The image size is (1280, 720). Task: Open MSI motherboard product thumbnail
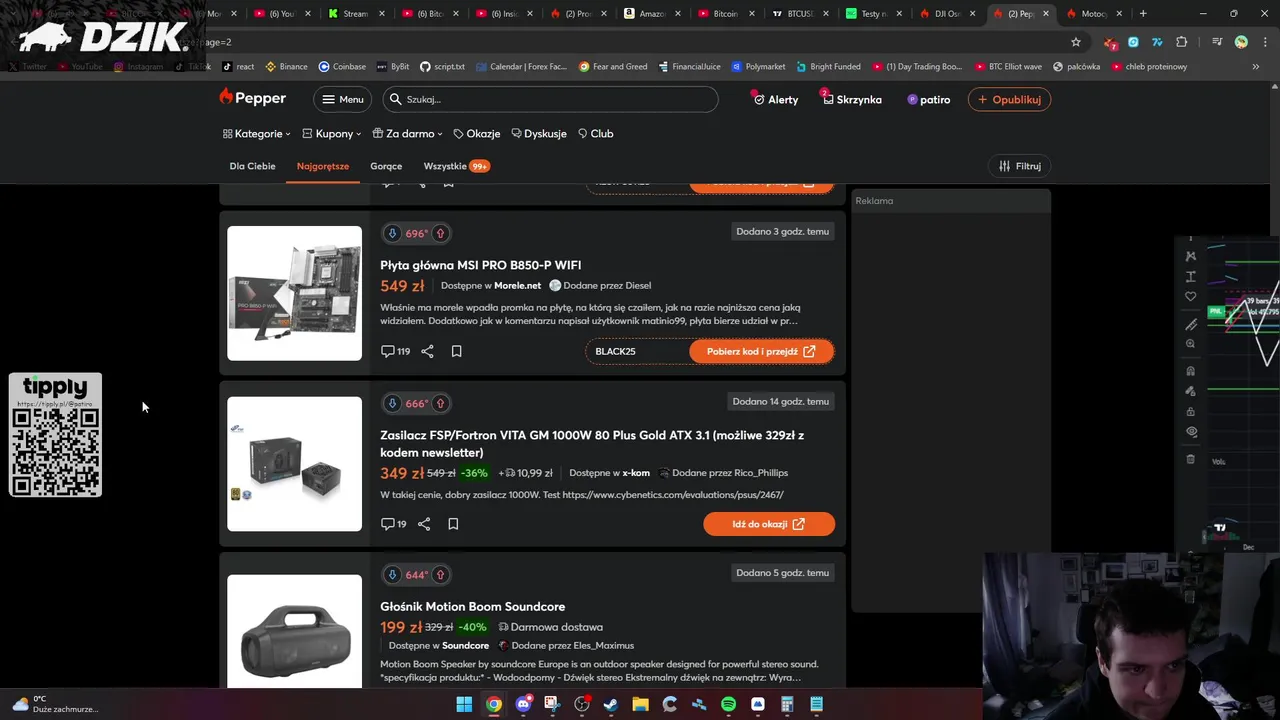pyautogui.click(x=294, y=293)
